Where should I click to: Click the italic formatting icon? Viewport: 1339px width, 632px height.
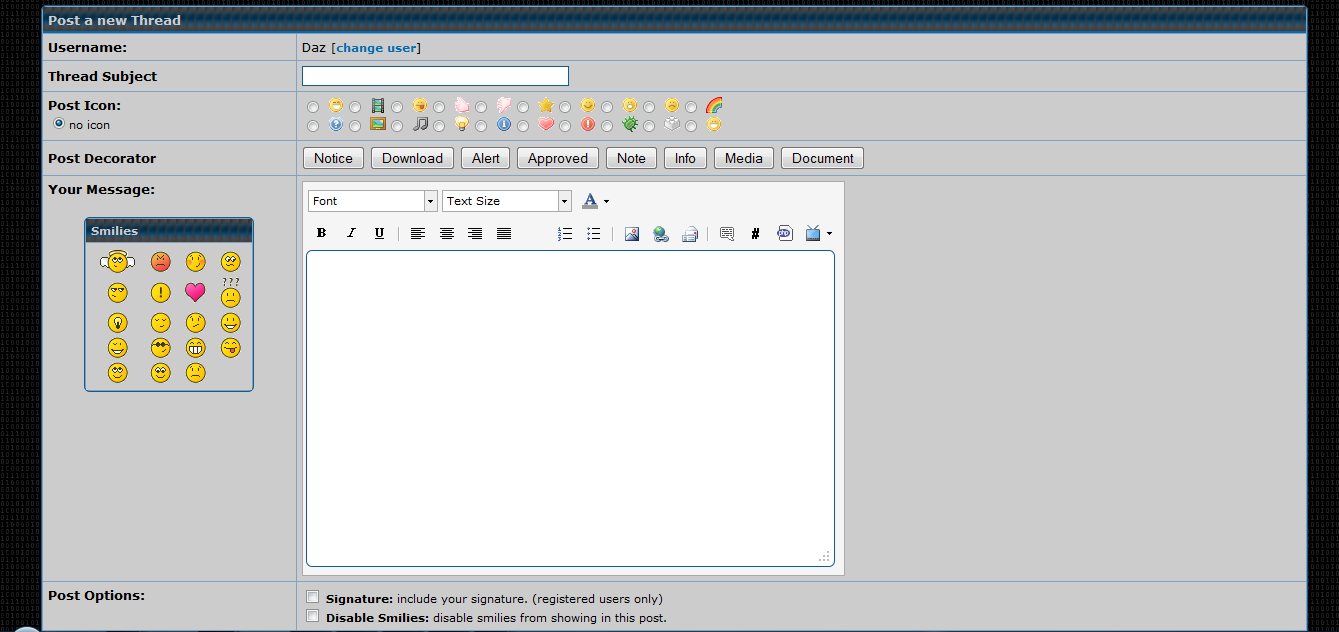click(x=351, y=233)
